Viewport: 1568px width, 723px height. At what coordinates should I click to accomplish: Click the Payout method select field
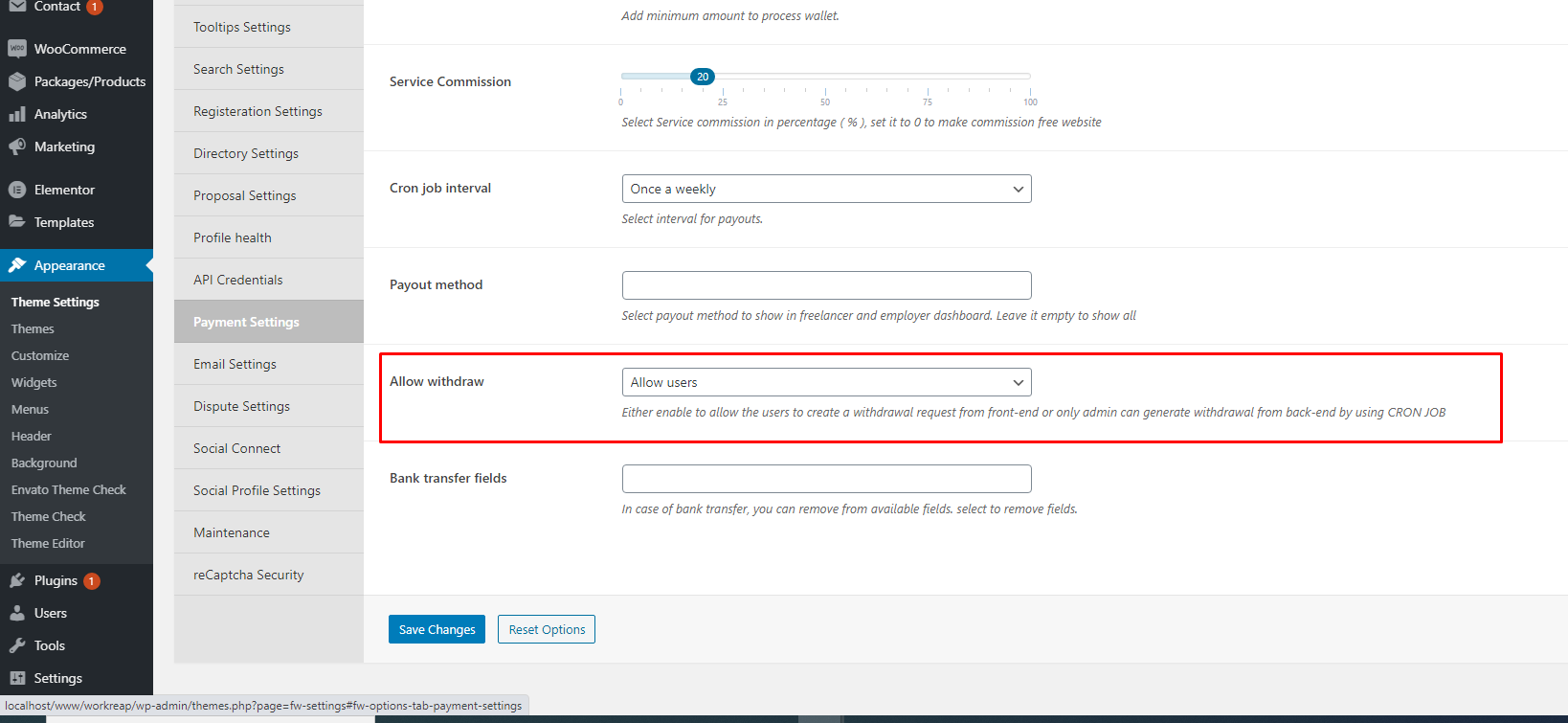point(827,285)
